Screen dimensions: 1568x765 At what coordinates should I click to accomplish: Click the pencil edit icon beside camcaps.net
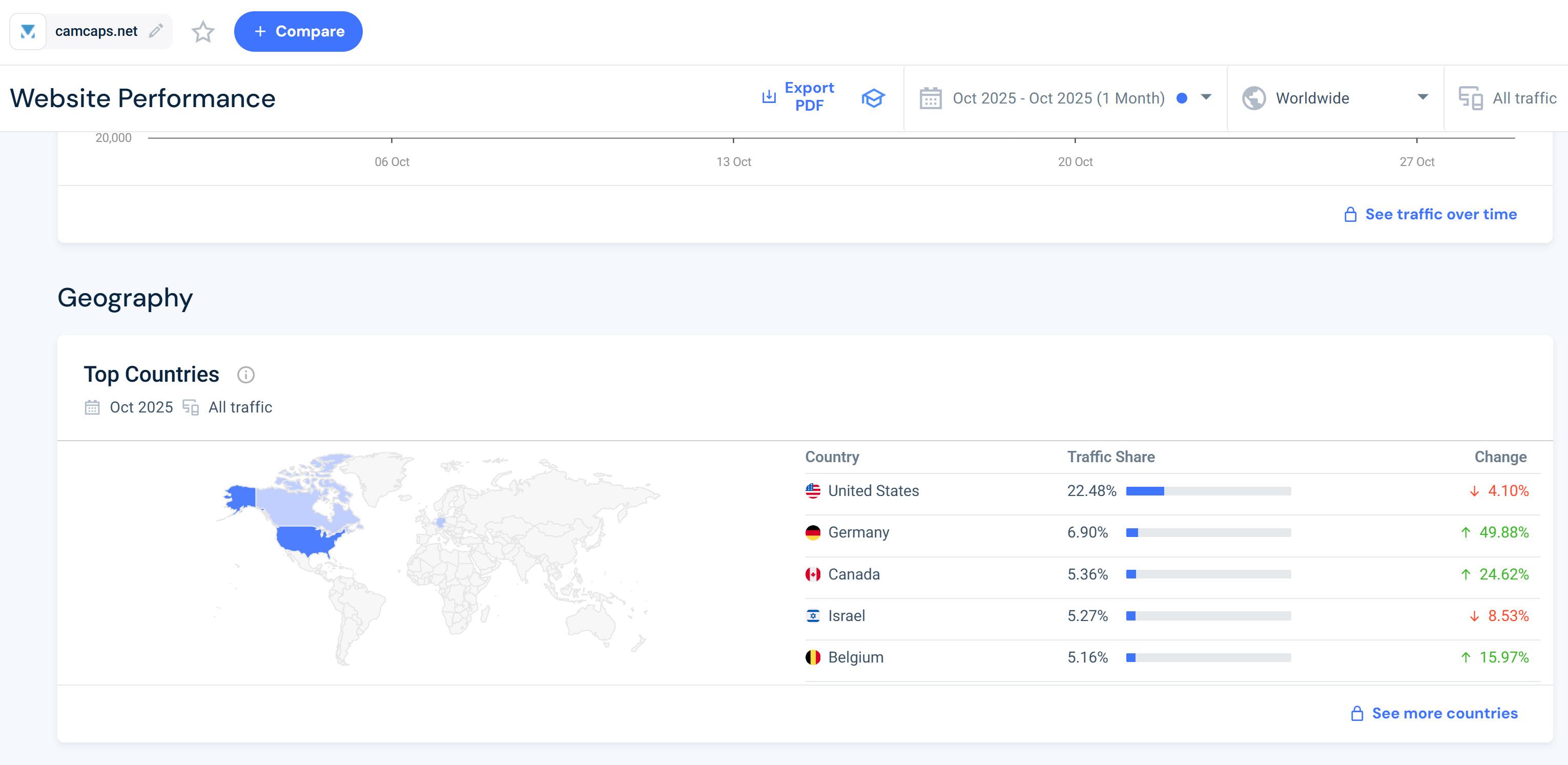pyautogui.click(x=156, y=30)
